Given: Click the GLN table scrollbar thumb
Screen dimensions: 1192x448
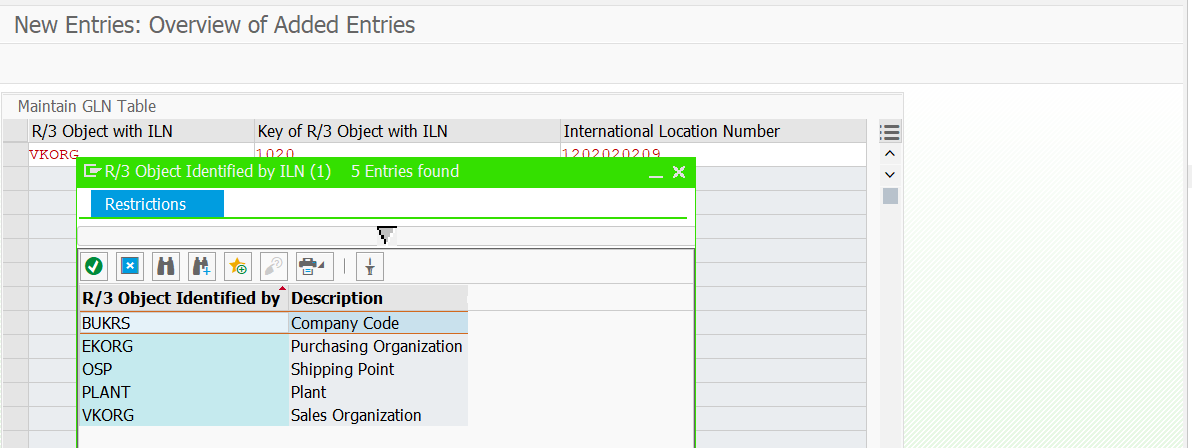Looking at the screenshot, I should (x=890, y=196).
